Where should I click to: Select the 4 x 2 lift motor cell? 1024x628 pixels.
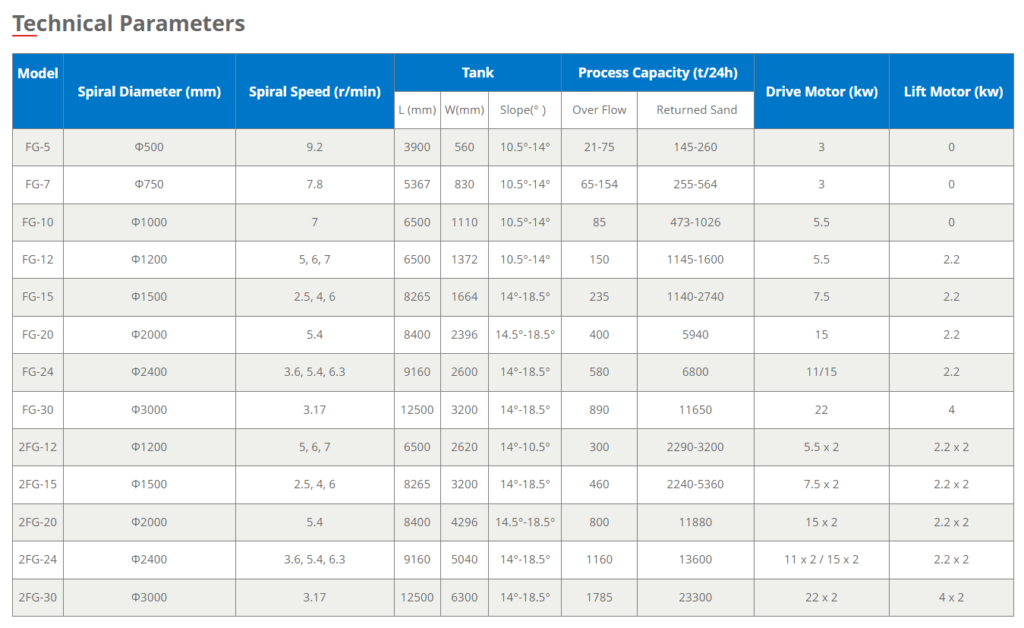(x=952, y=597)
